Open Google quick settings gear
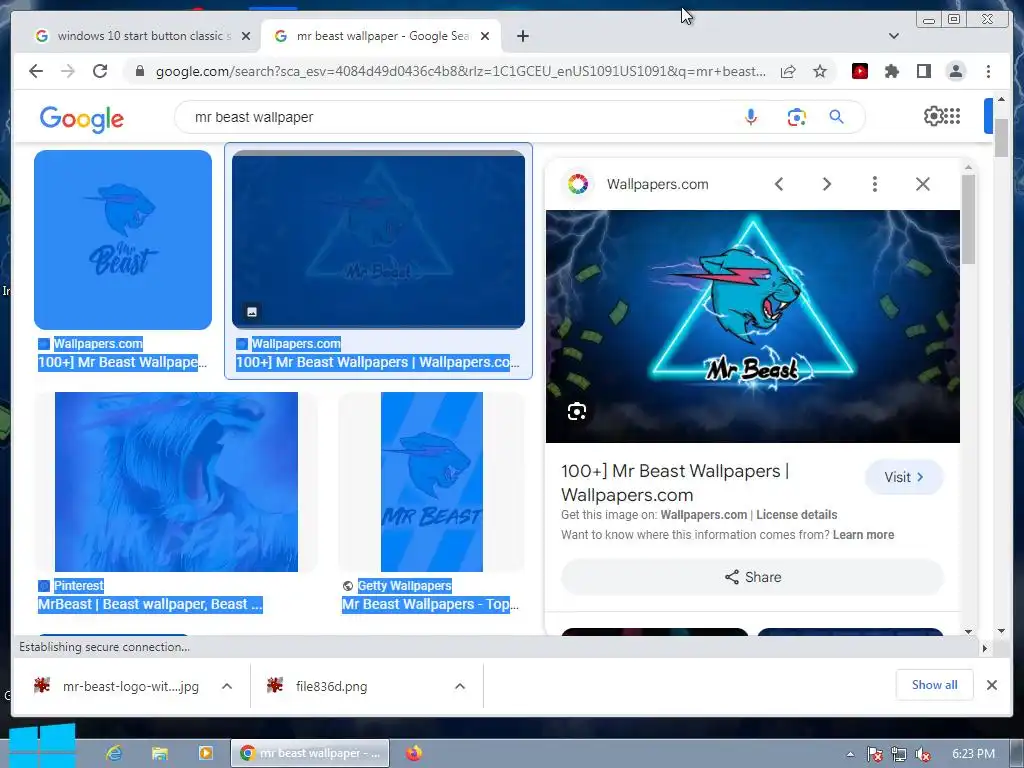 (x=933, y=116)
